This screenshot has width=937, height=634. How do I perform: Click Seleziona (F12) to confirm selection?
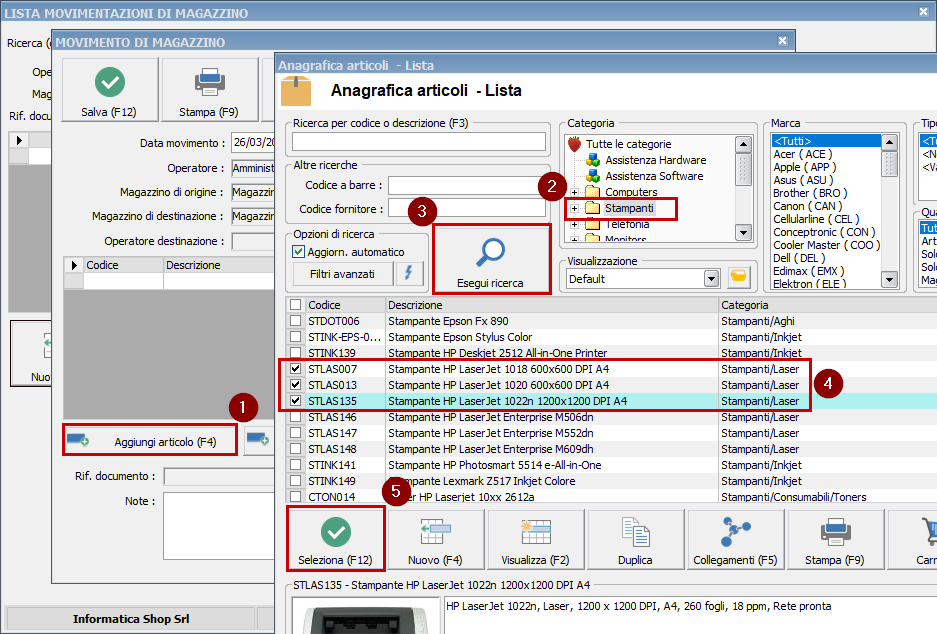(336, 538)
